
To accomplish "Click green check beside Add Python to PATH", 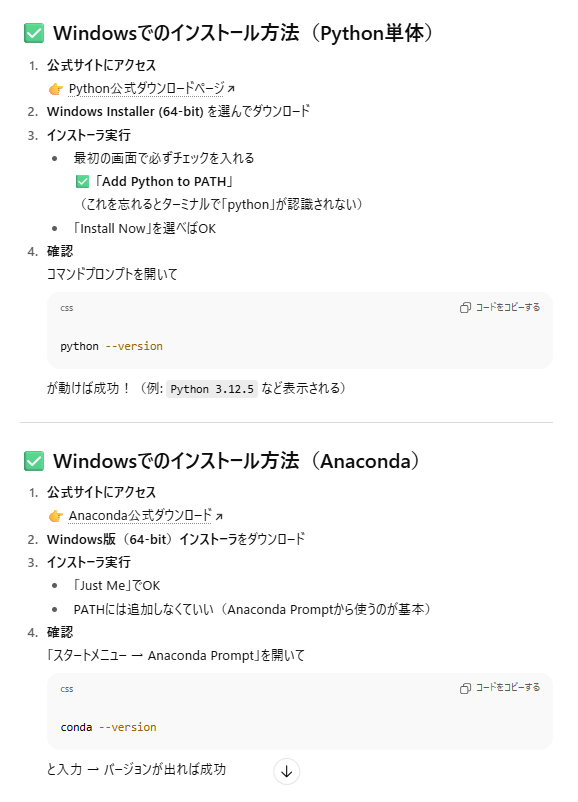I will coord(82,182).
